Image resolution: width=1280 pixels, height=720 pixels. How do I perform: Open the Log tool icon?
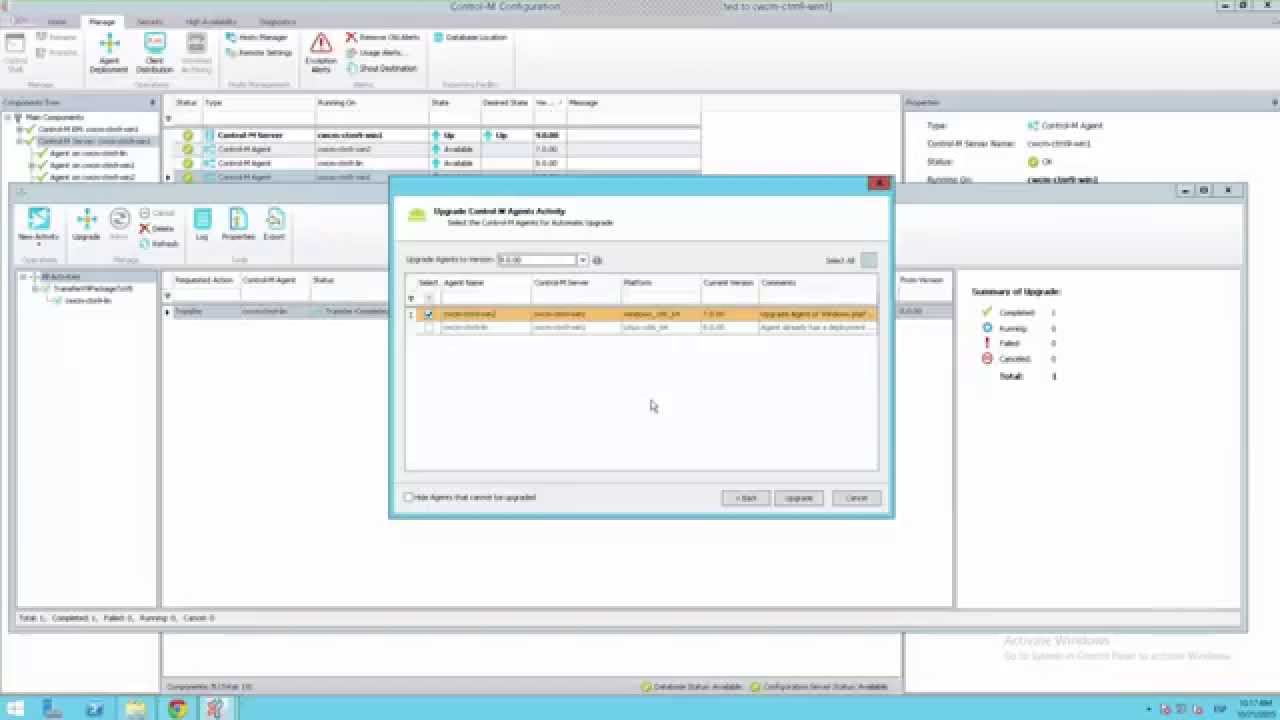point(202,226)
